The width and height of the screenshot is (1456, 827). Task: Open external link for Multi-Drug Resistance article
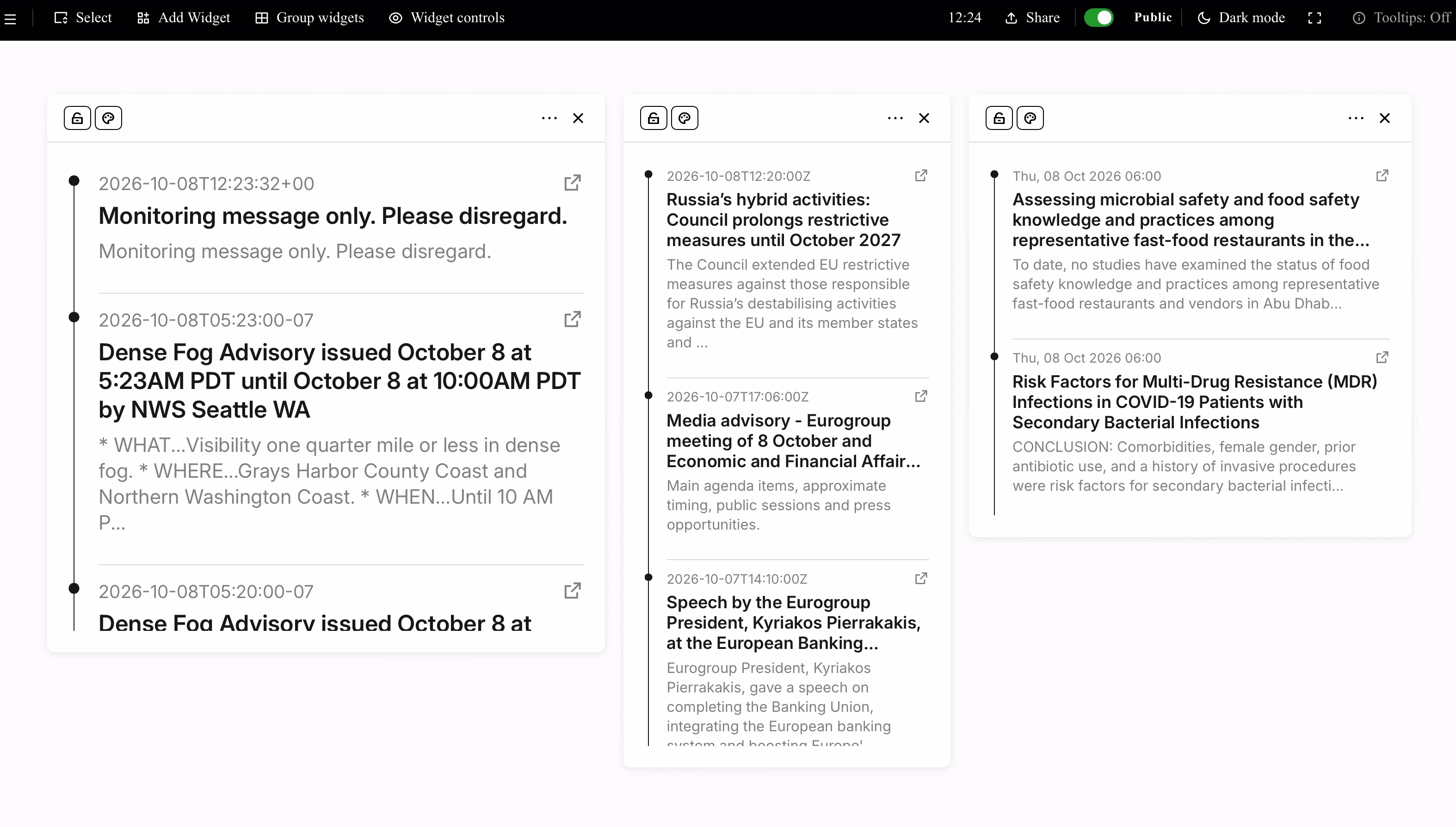pyautogui.click(x=1382, y=357)
